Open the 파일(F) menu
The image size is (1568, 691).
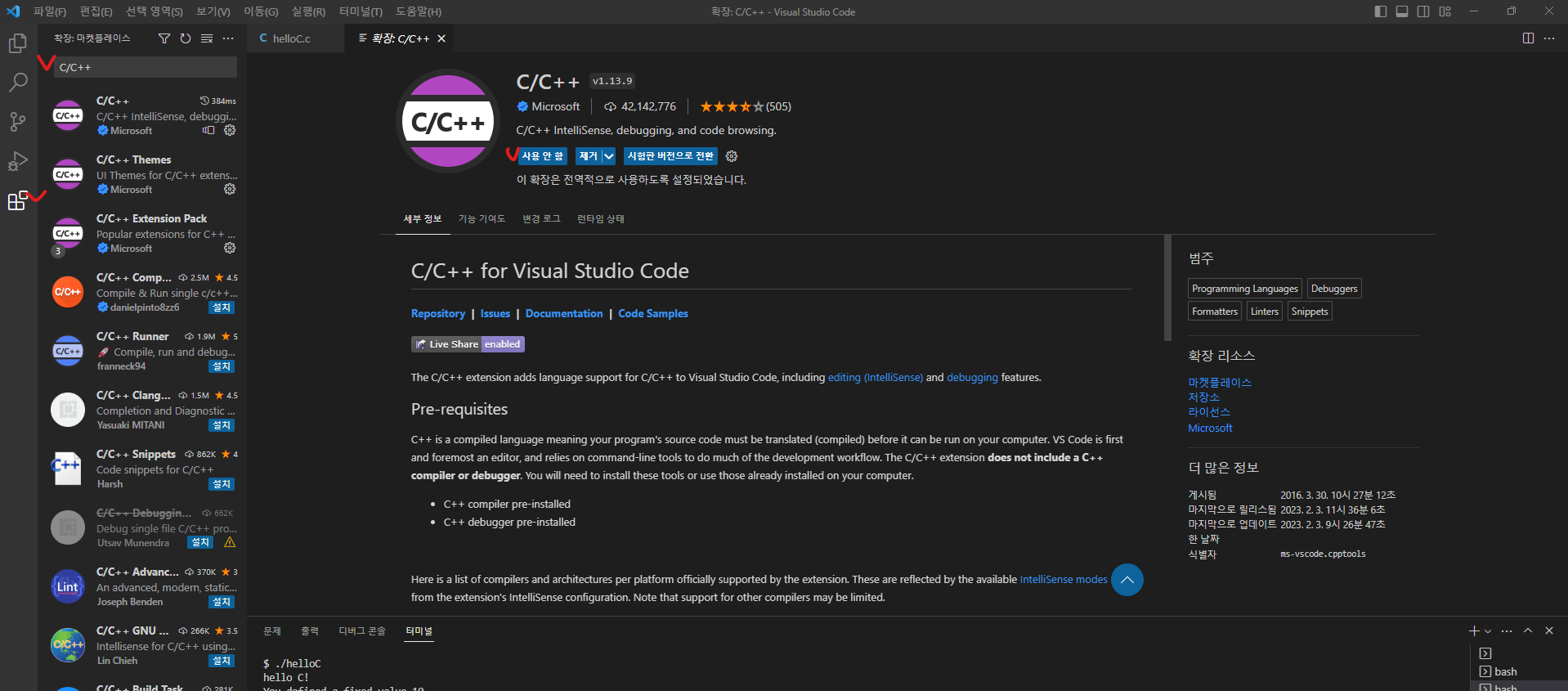click(50, 11)
